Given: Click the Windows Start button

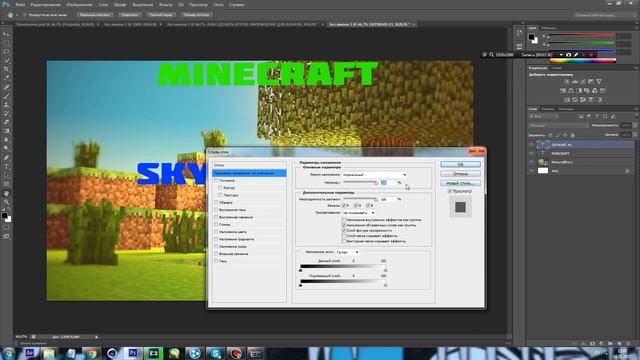Looking at the screenshot, I should click(8, 353).
